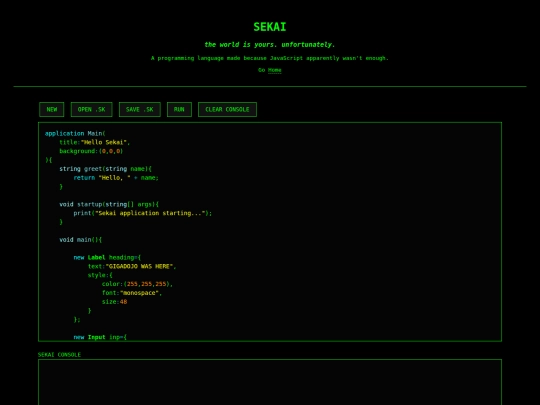Clear the console output
540x405 pixels.
tap(227, 110)
